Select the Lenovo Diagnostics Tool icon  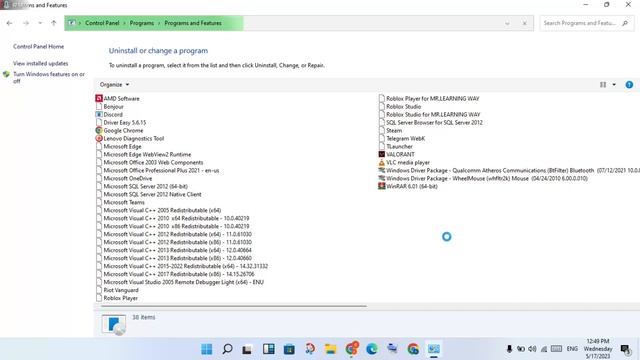(x=99, y=138)
